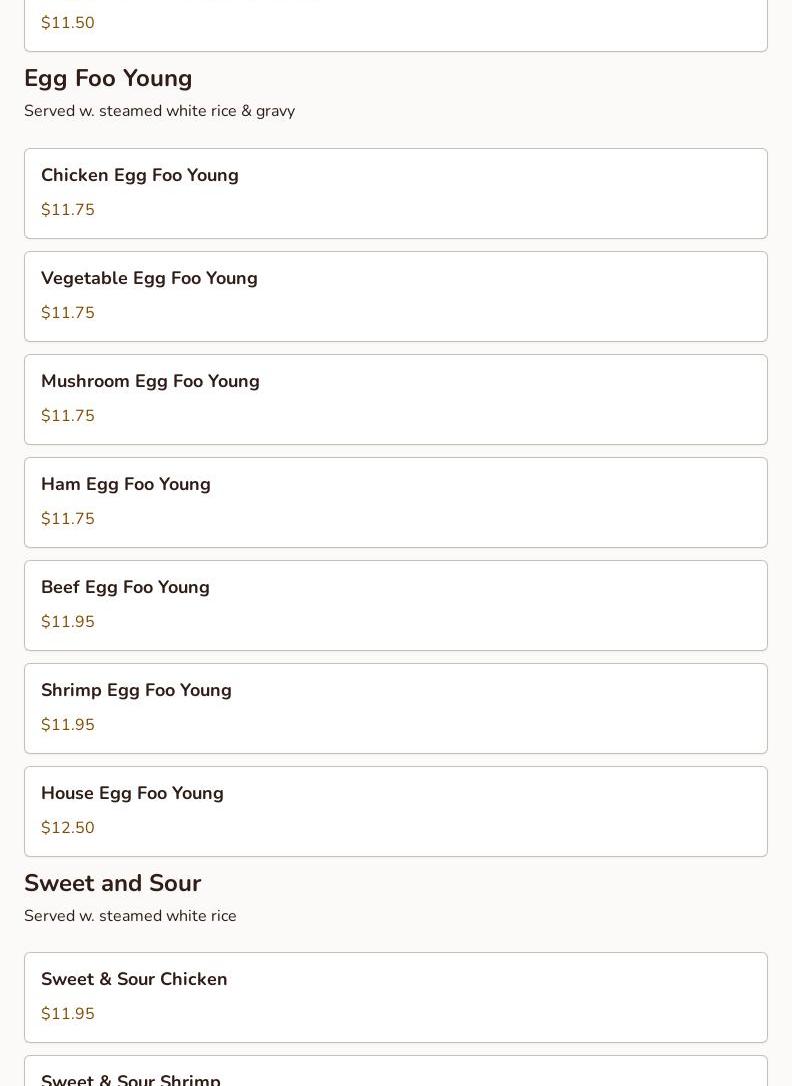792x1086 pixels.
Task: Add Ham Egg Foo Young
Action: (395, 502)
